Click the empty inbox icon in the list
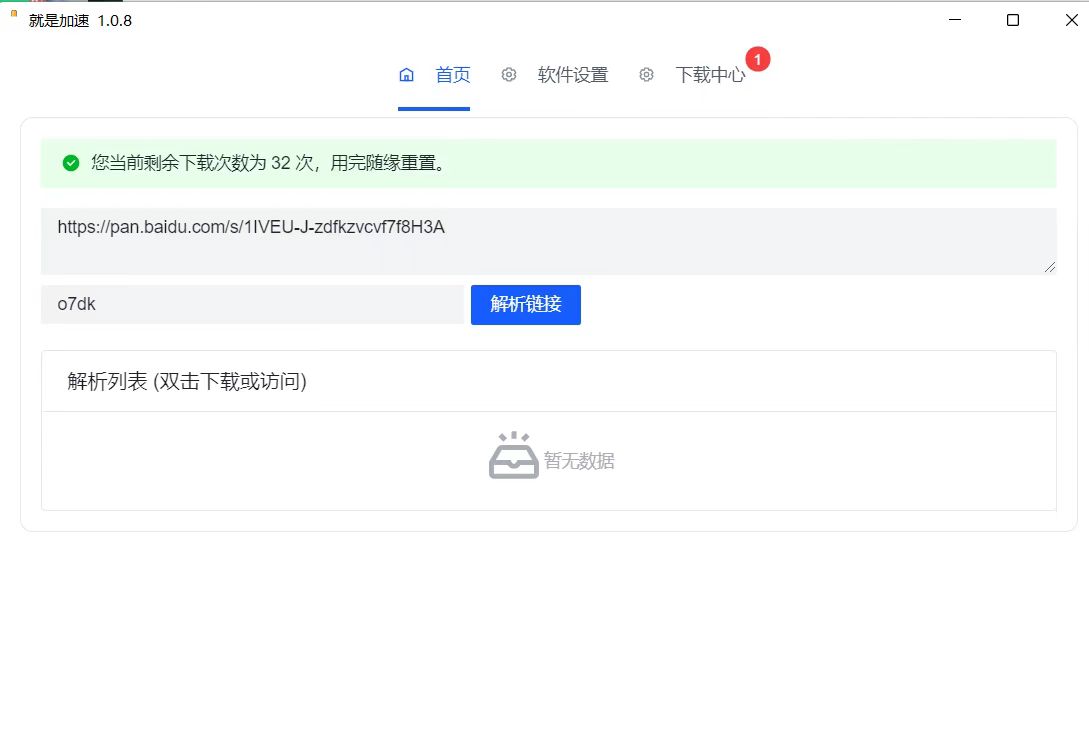 (x=514, y=456)
